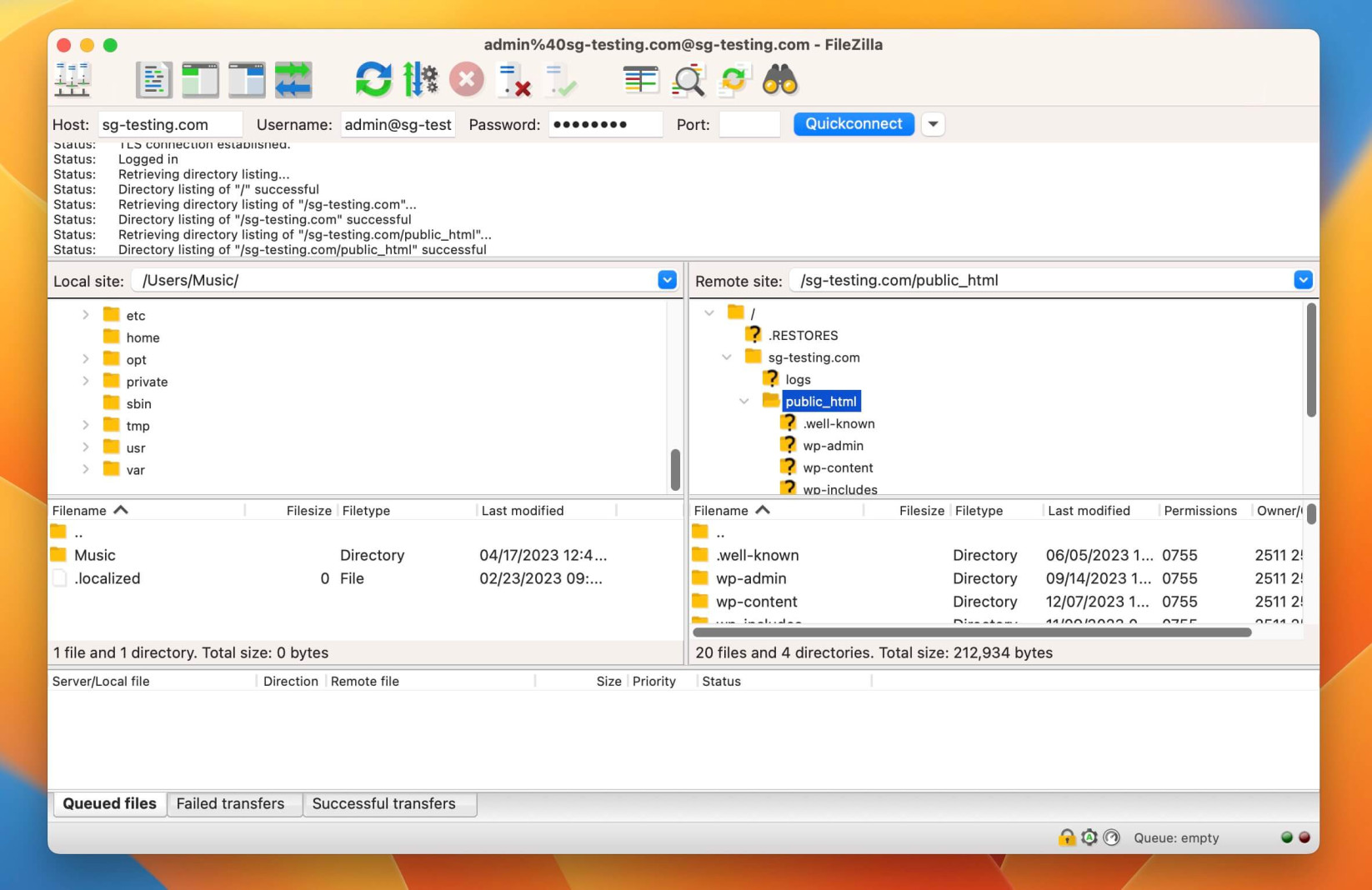The image size is (1372, 890).
Task: Toggle message log display icon
Action: point(153,80)
